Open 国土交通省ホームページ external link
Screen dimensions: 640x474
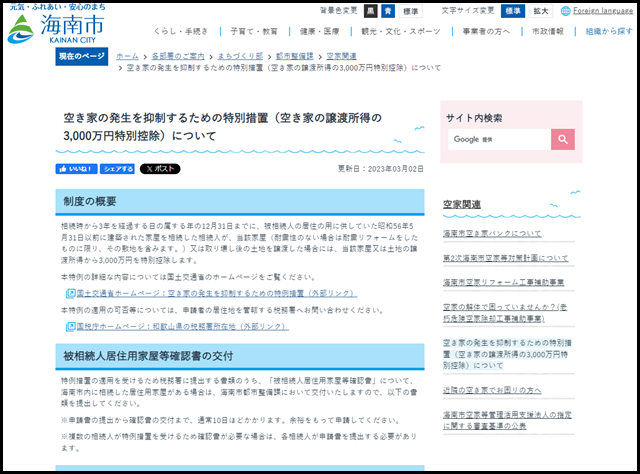tap(216, 294)
